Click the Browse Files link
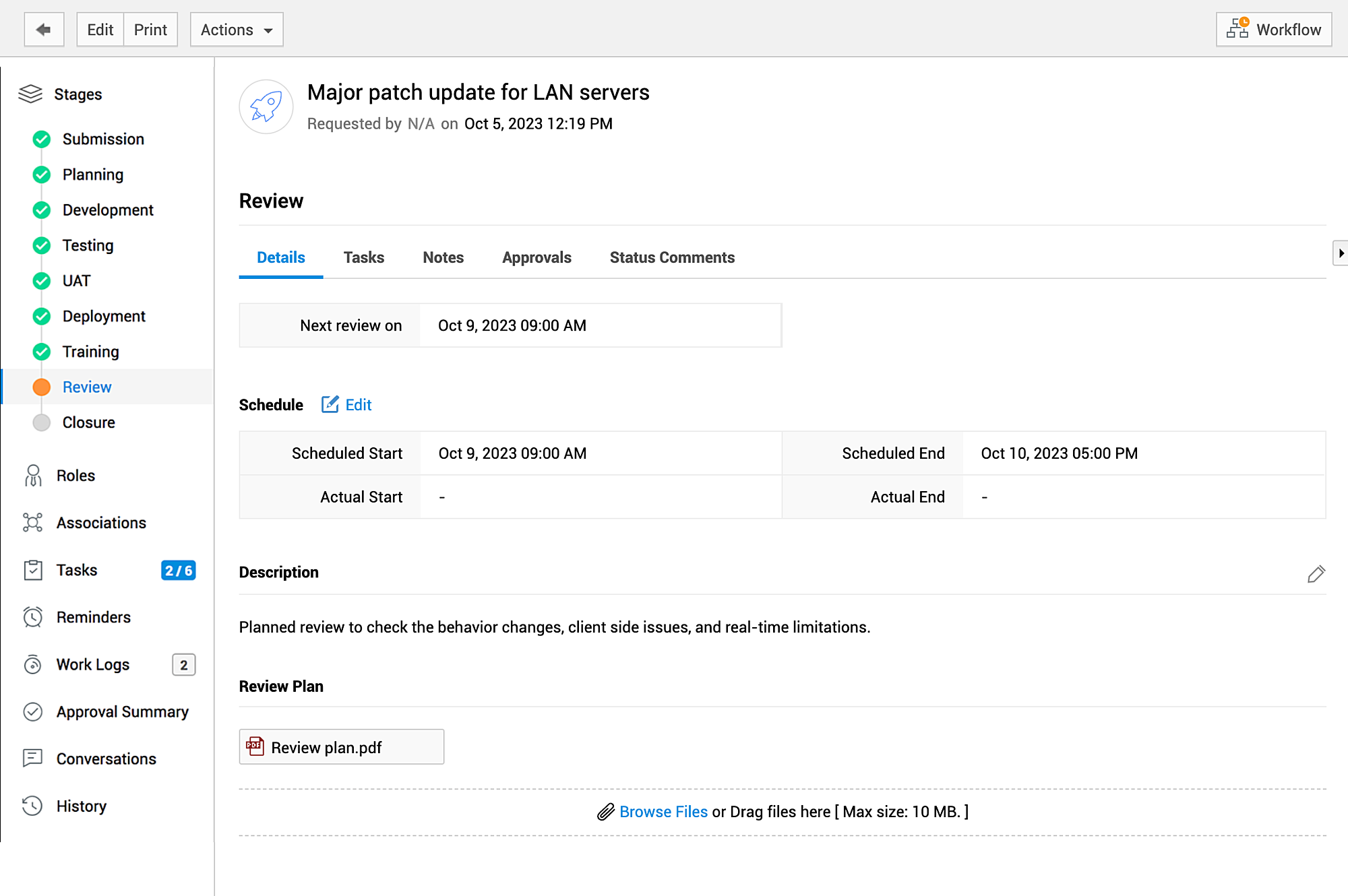This screenshot has height=896, width=1348. [663, 812]
